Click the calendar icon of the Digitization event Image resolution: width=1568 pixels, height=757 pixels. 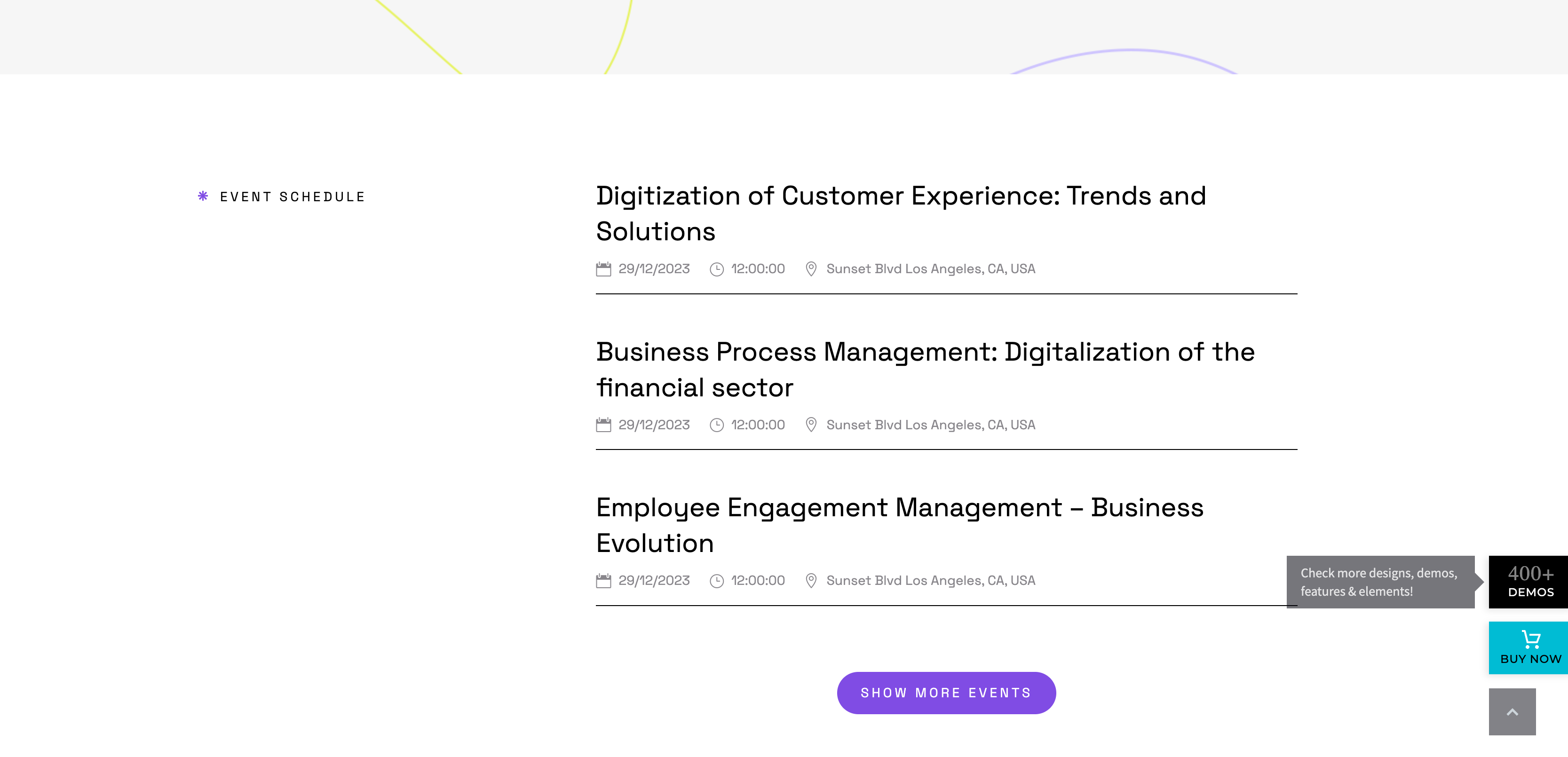[x=603, y=269]
